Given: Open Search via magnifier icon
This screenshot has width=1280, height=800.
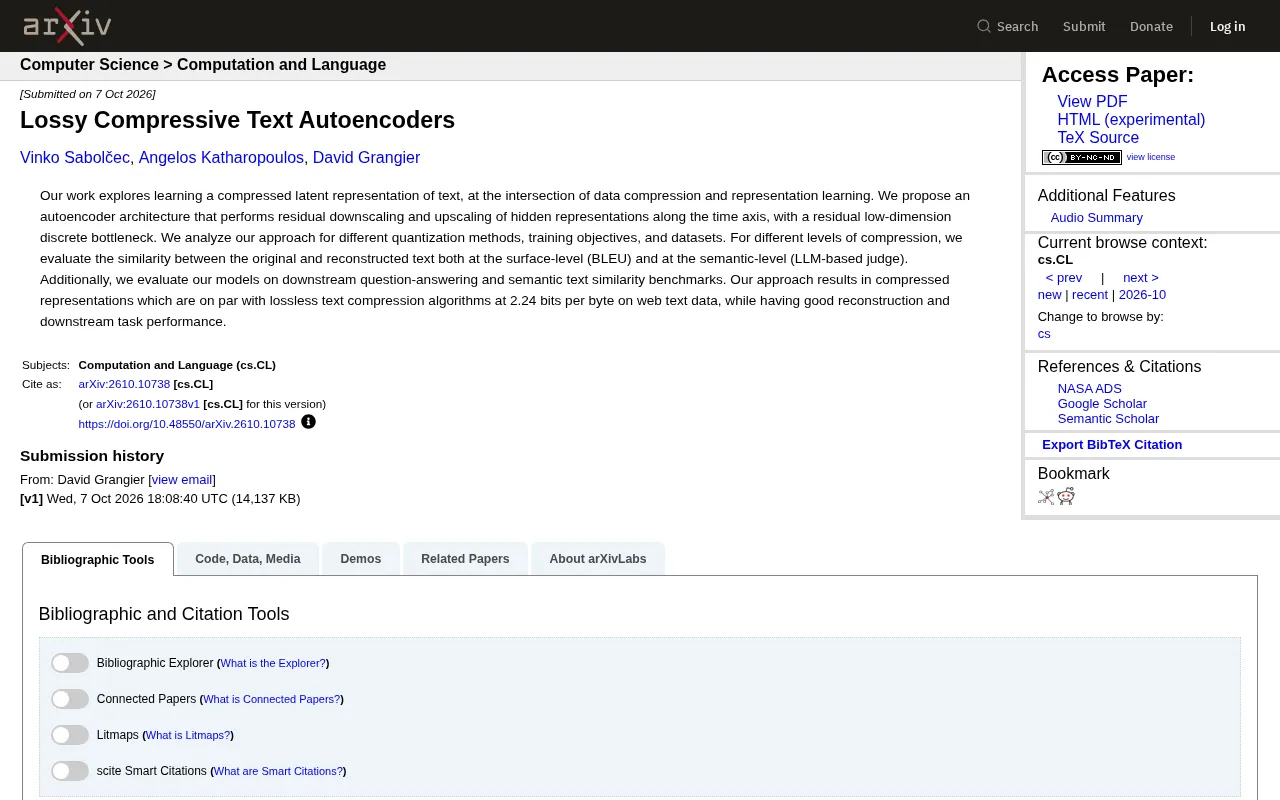Looking at the screenshot, I should point(984,26).
